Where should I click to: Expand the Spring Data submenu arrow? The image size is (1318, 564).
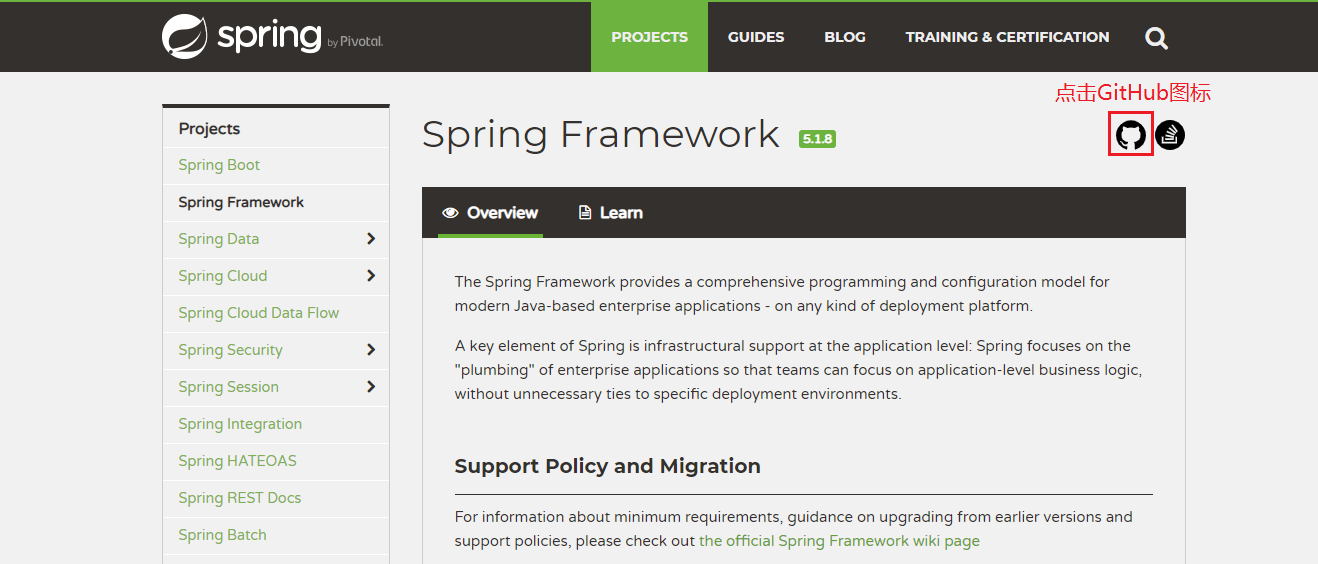(x=371, y=239)
